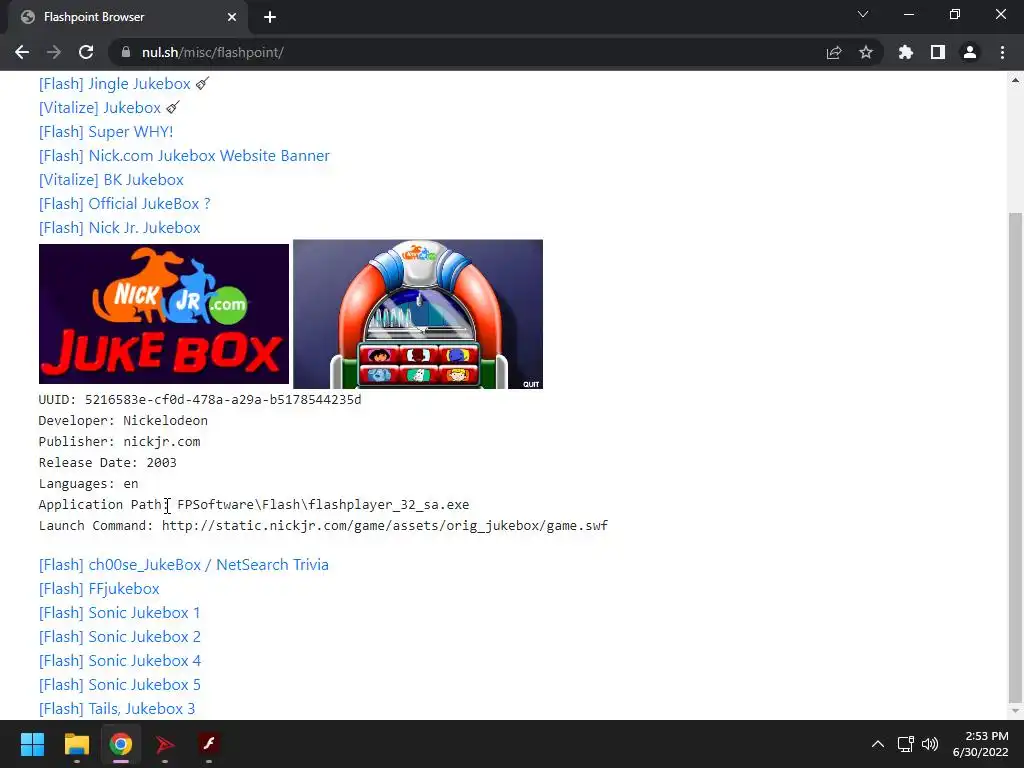Click the page vertical scrollbar thumb

tap(1015, 458)
